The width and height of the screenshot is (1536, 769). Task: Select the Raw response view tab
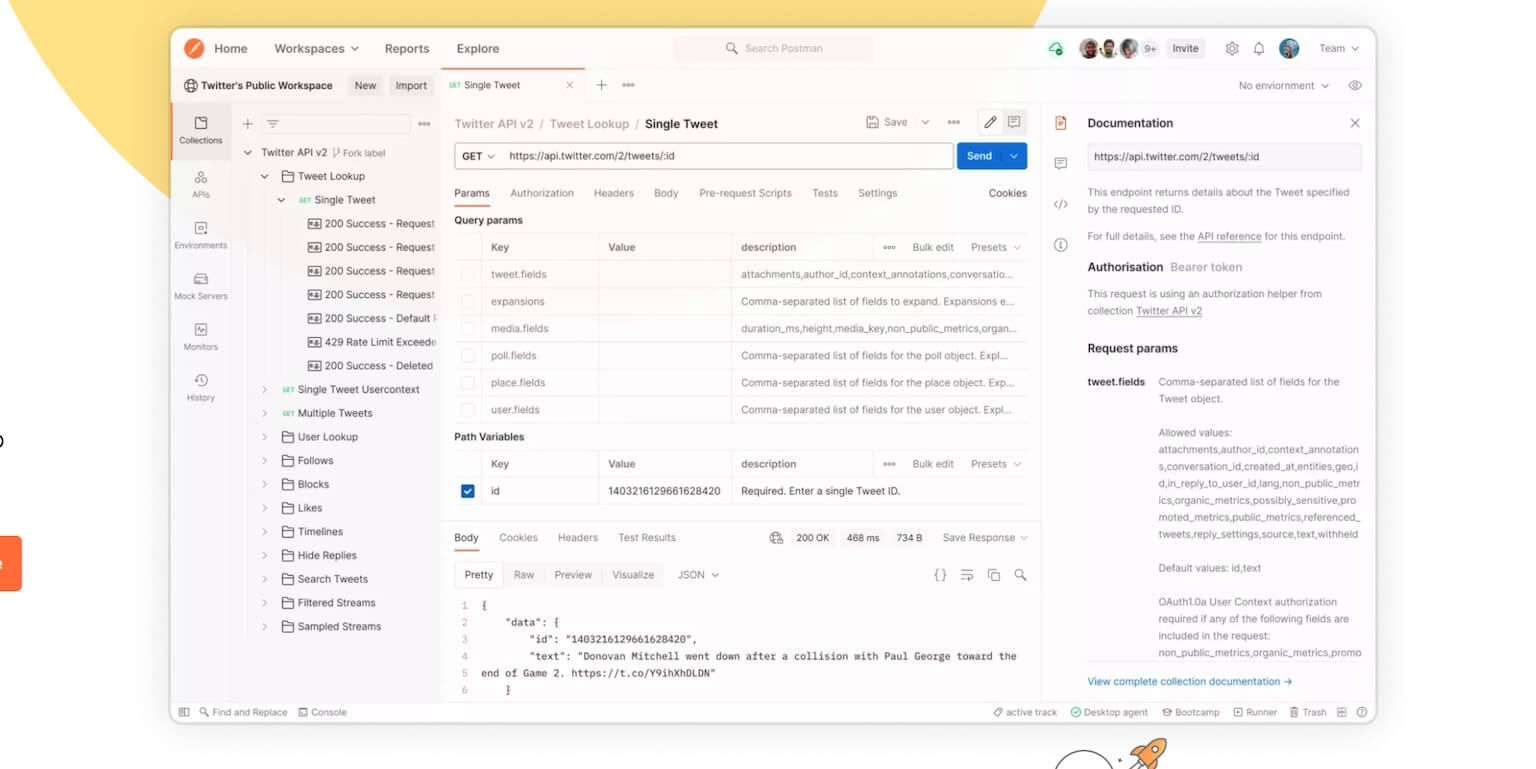pos(524,575)
